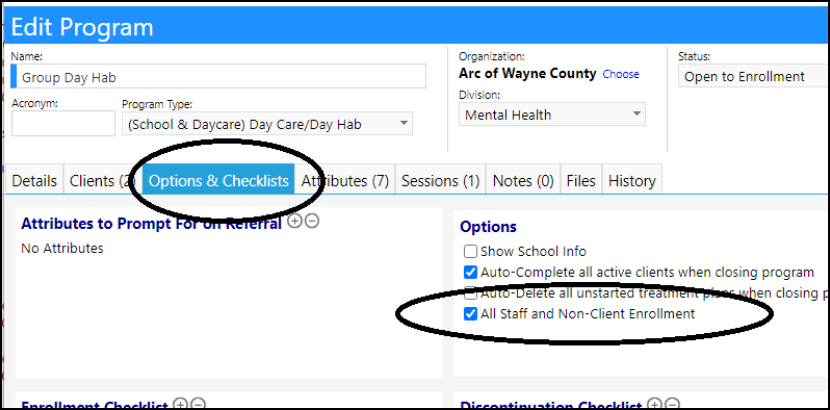This screenshot has width=830, height=410.
Task: Select the History tab
Action: click(x=632, y=181)
